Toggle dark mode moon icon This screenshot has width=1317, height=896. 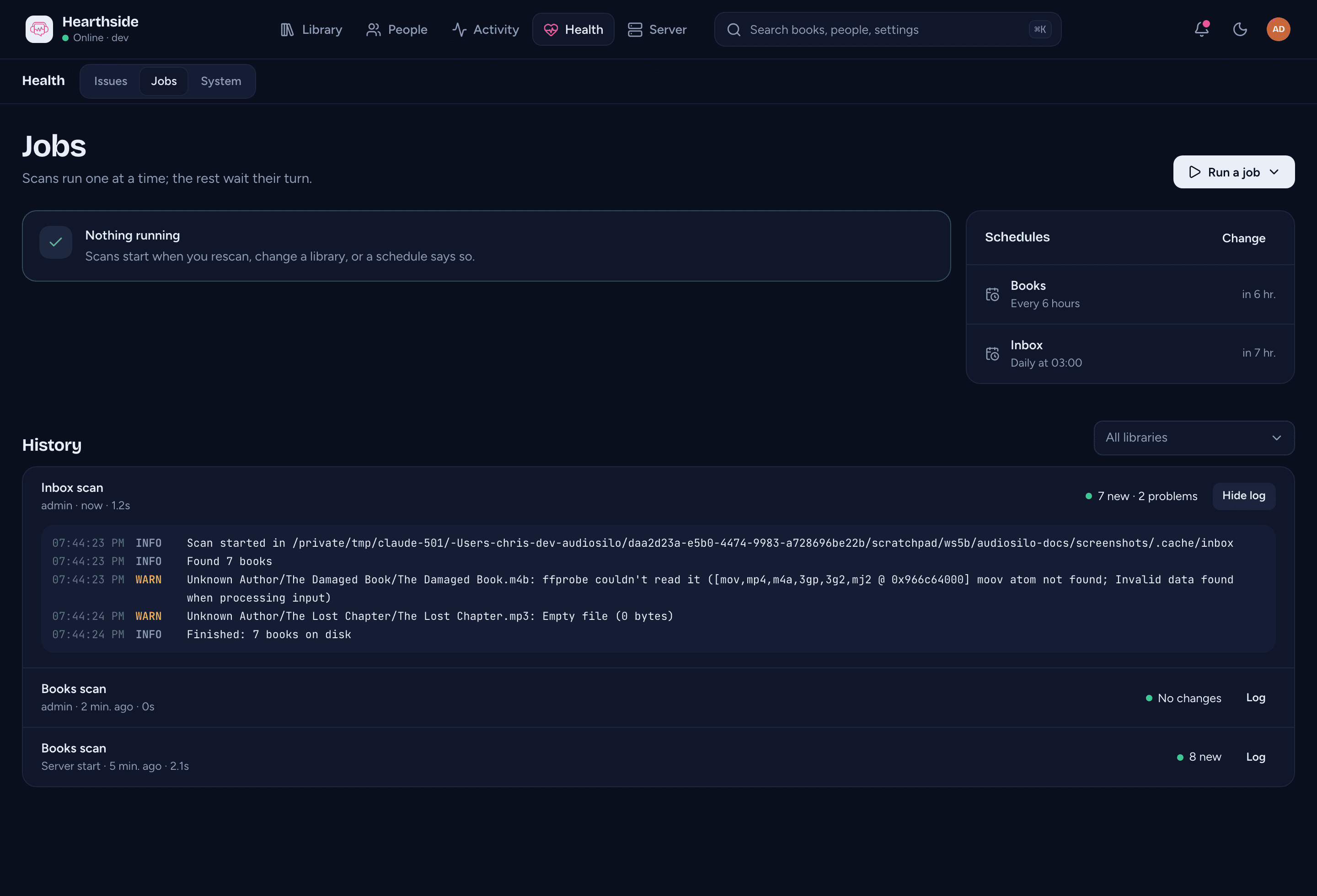(x=1240, y=29)
